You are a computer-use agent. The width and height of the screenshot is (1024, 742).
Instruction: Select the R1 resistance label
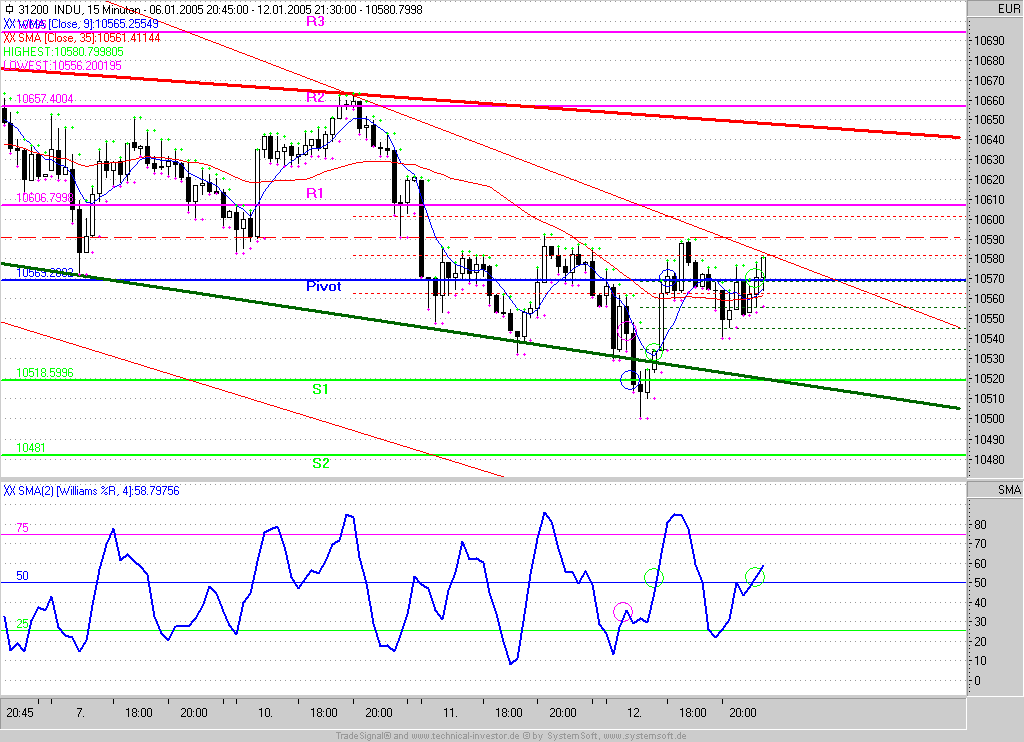click(315, 192)
